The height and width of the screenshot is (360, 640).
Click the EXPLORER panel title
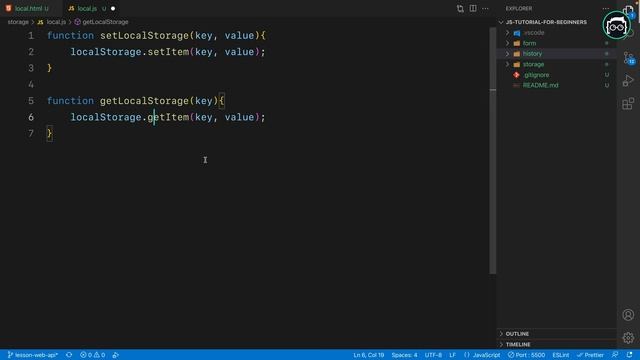pyautogui.click(x=519, y=9)
